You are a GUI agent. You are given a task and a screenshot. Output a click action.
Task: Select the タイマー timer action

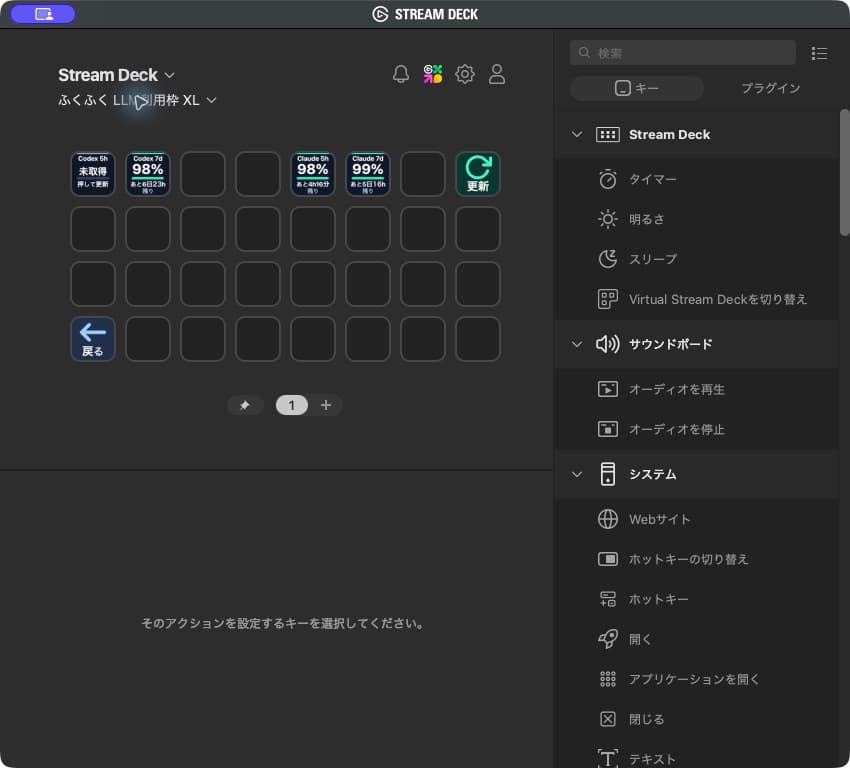point(697,179)
